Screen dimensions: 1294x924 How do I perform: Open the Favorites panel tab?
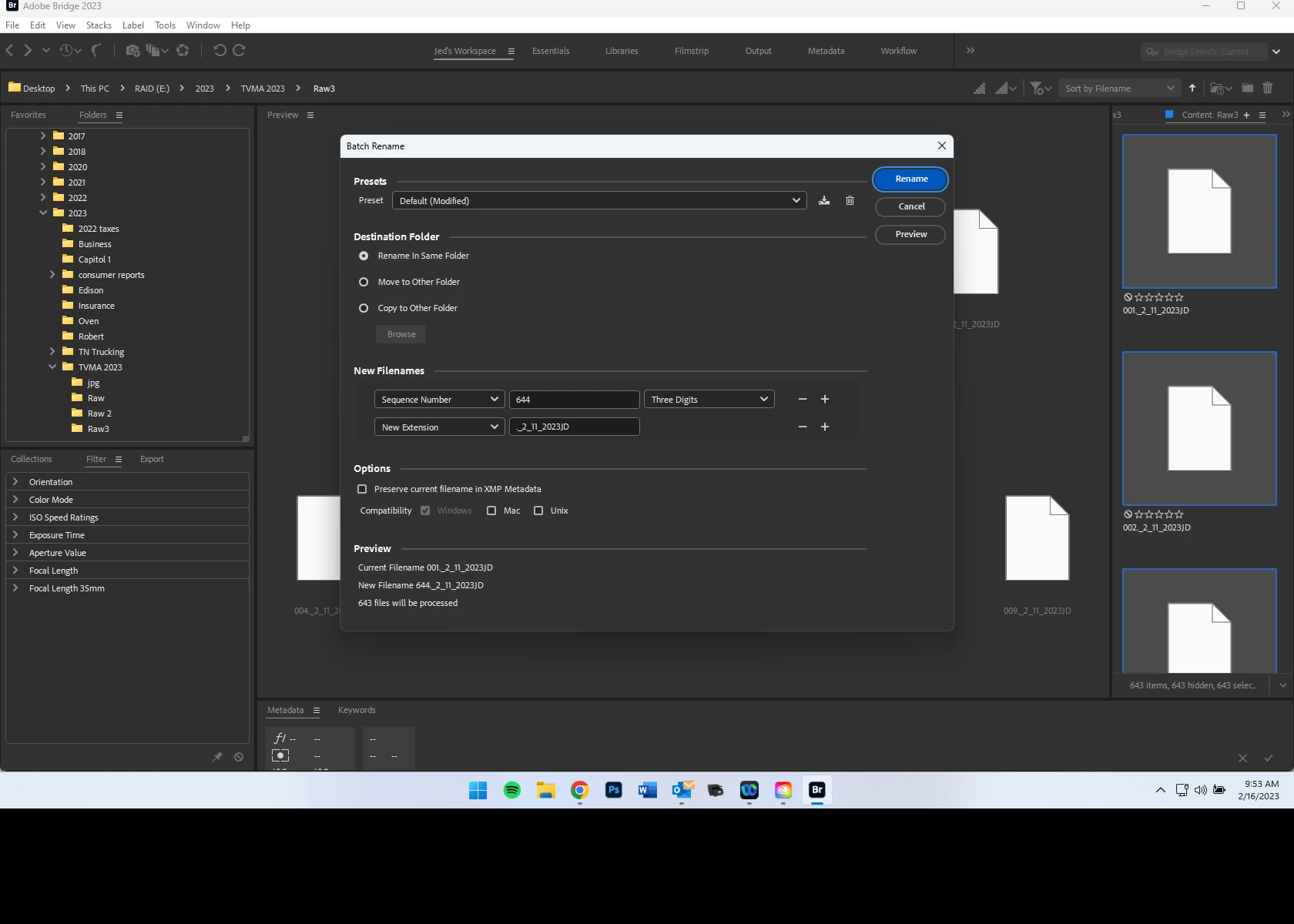click(x=28, y=115)
